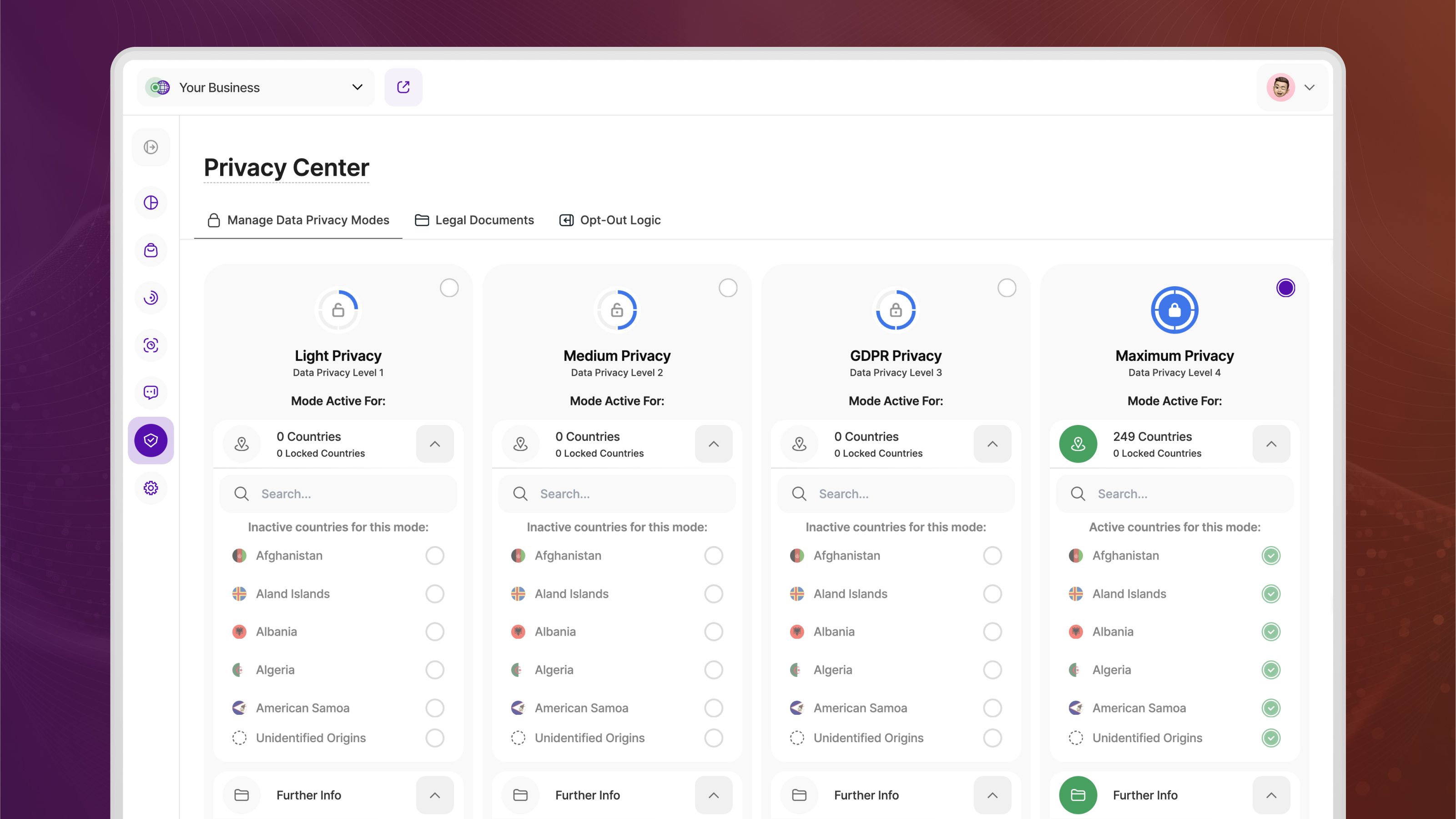Enable Algeria in GDPR Privacy

[992, 670]
